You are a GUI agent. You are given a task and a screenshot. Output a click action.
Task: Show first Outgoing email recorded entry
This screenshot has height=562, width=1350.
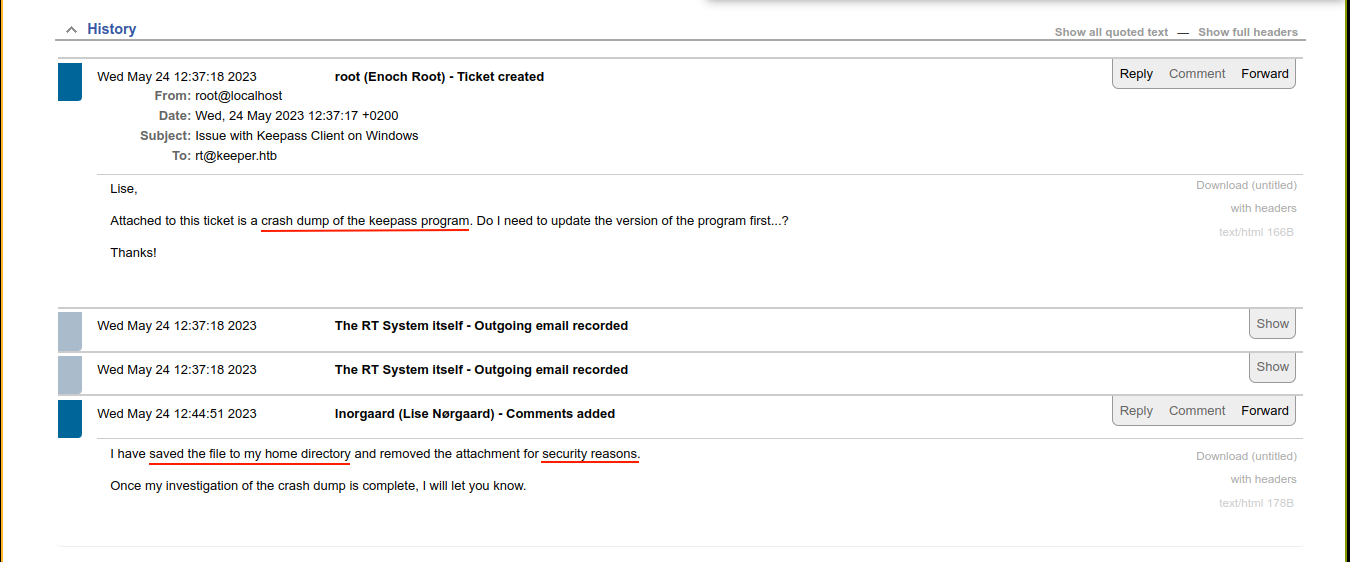[1272, 324]
